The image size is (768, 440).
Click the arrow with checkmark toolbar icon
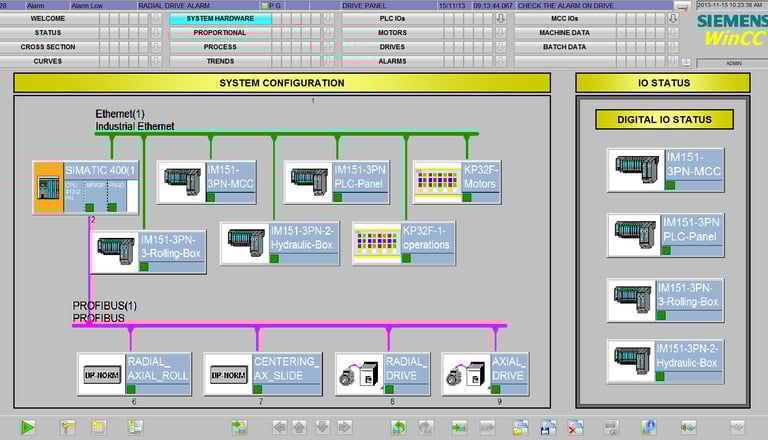(688, 427)
